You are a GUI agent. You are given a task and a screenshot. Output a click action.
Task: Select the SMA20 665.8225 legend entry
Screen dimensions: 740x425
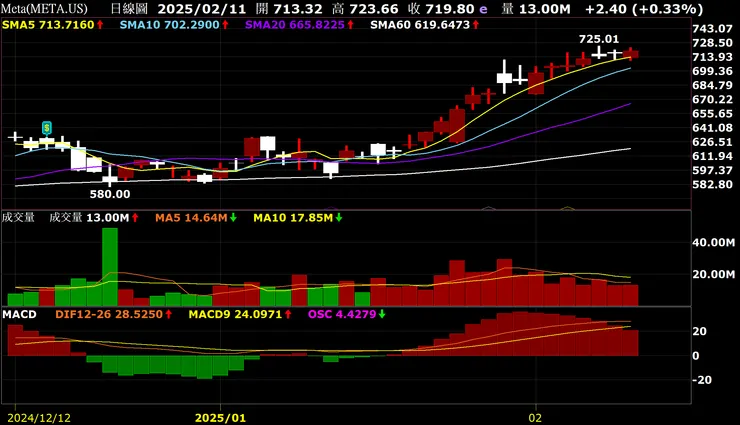[x=300, y=25]
